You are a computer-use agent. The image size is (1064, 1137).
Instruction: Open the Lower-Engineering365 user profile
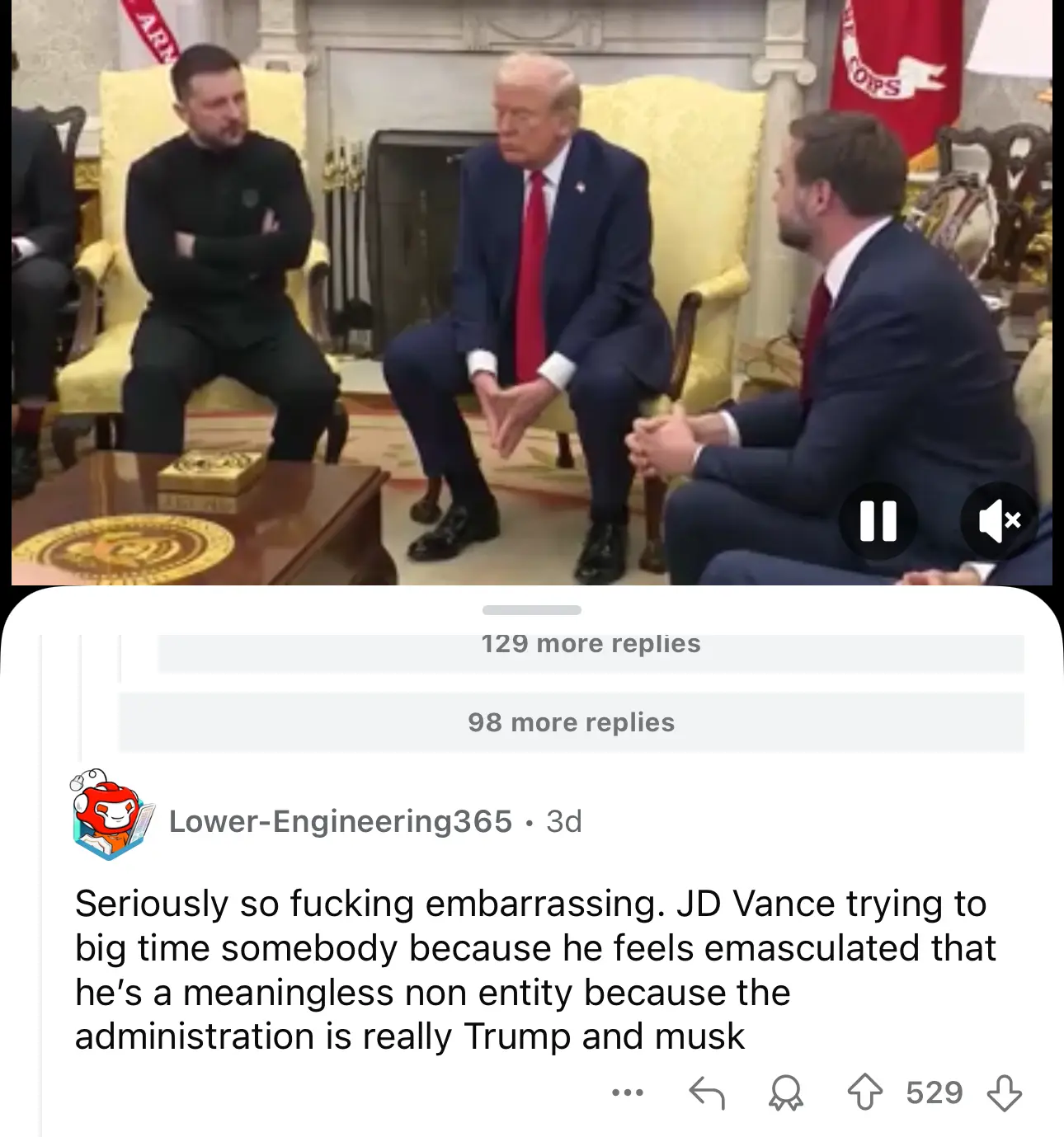[341, 821]
